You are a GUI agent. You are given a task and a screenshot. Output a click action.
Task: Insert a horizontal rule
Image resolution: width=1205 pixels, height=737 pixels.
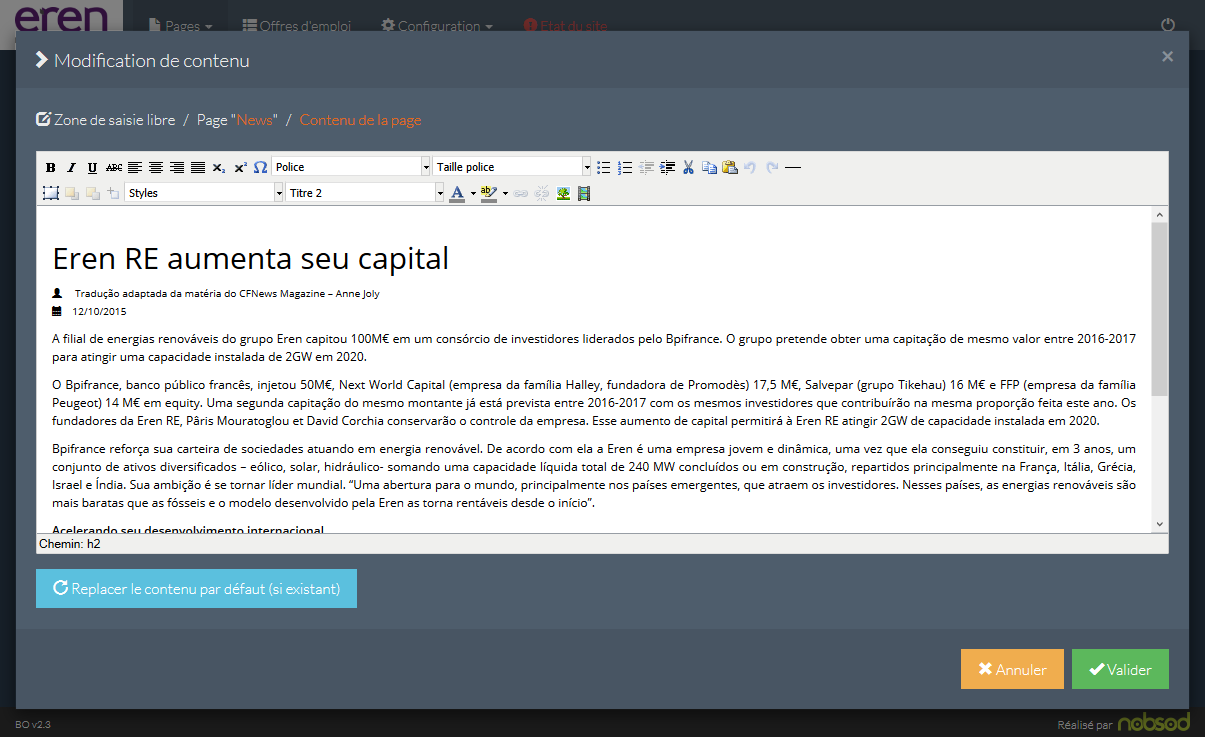pos(793,167)
